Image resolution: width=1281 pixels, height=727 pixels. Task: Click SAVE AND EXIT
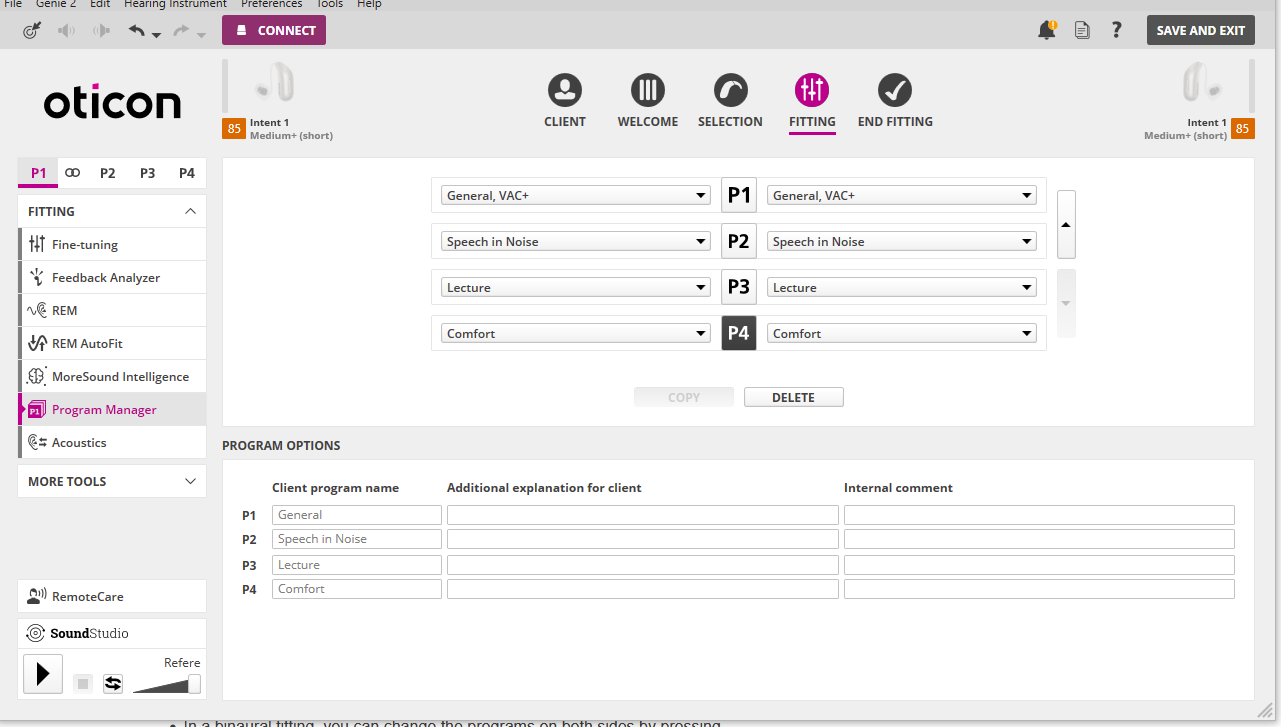point(1201,30)
